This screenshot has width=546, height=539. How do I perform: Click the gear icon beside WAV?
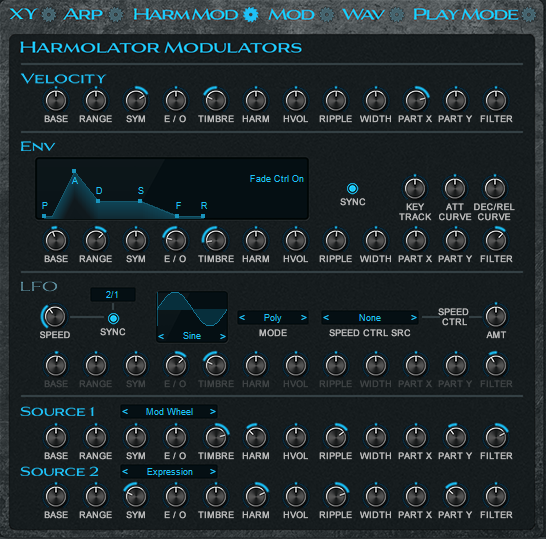pyautogui.click(x=397, y=15)
